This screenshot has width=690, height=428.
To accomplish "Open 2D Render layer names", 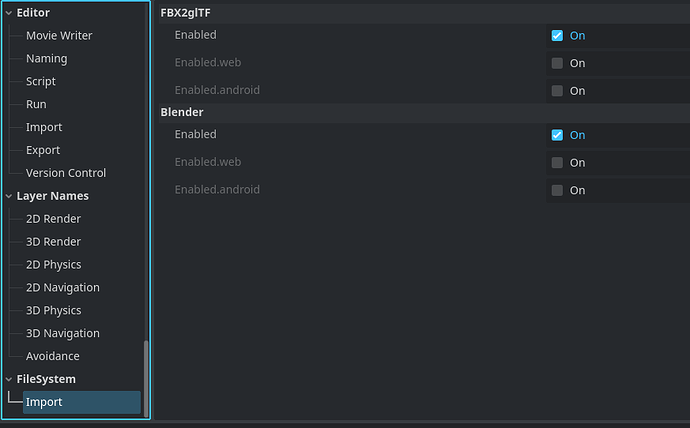I will [x=53, y=219].
